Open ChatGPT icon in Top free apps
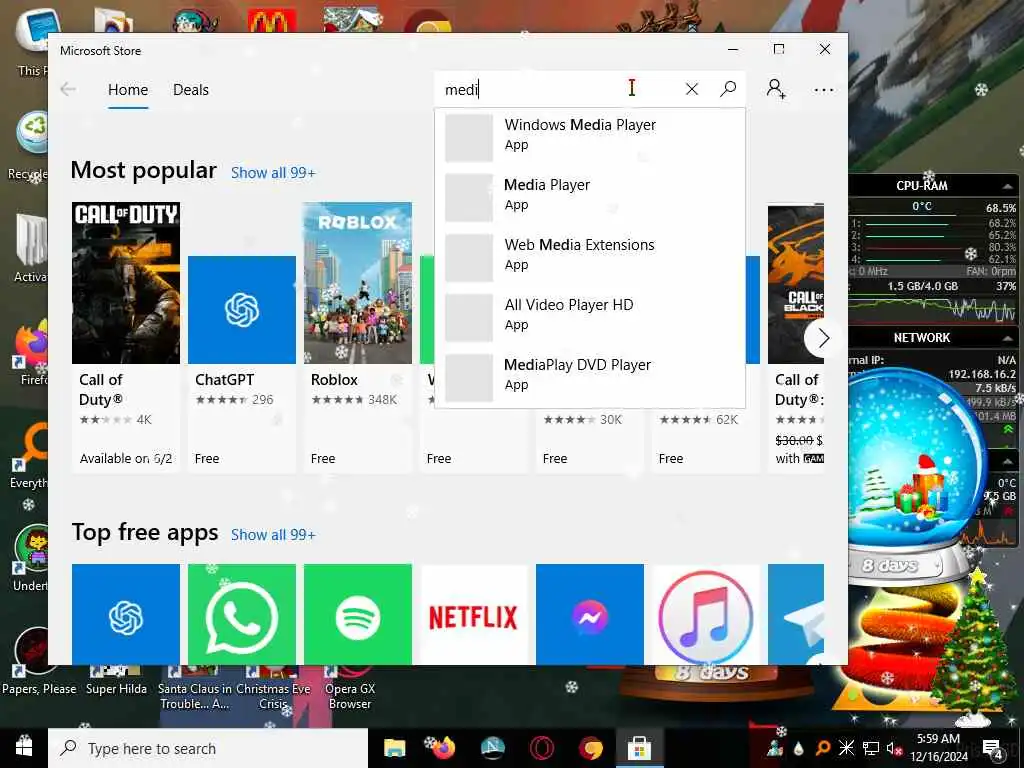The image size is (1024, 768). click(x=126, y=615)
